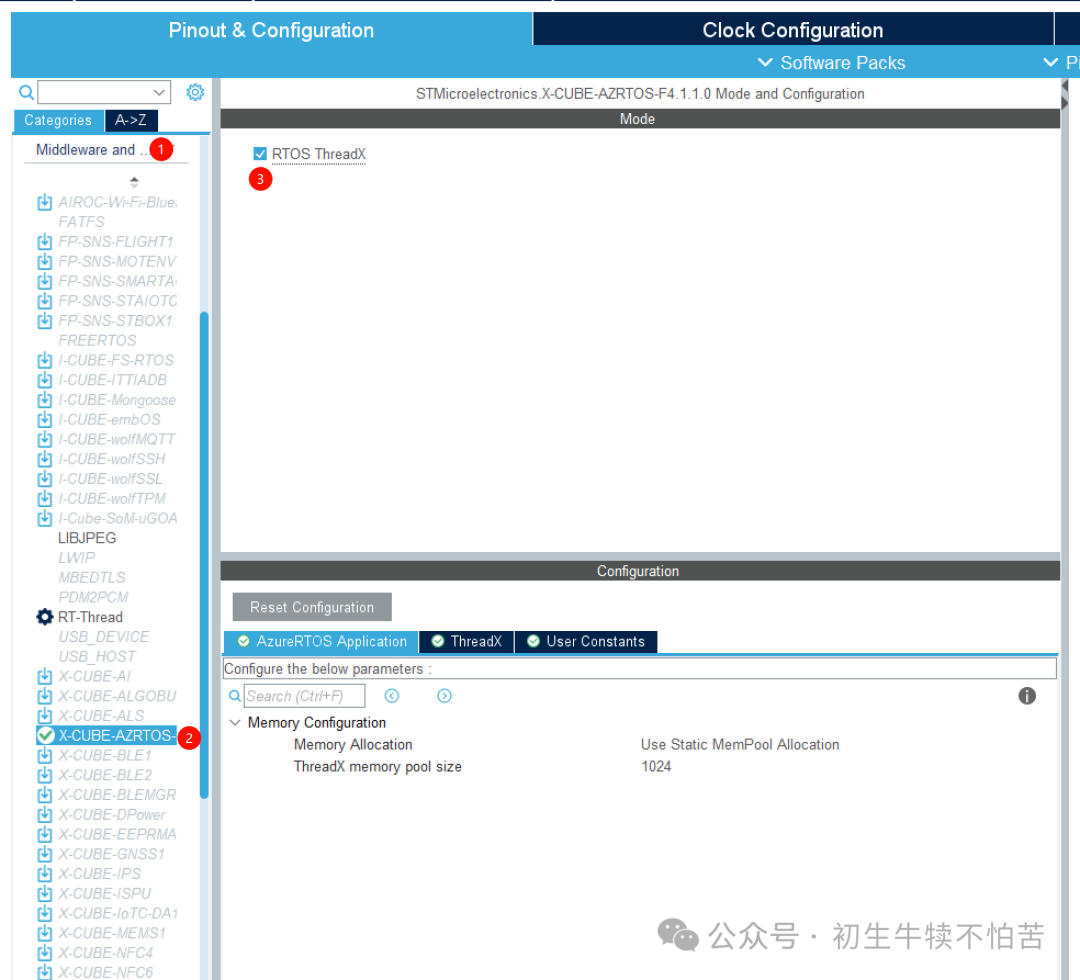Uncheck the RTOS ThreadX checkbox
This screenshot has height=980, width=1080.
260,154
